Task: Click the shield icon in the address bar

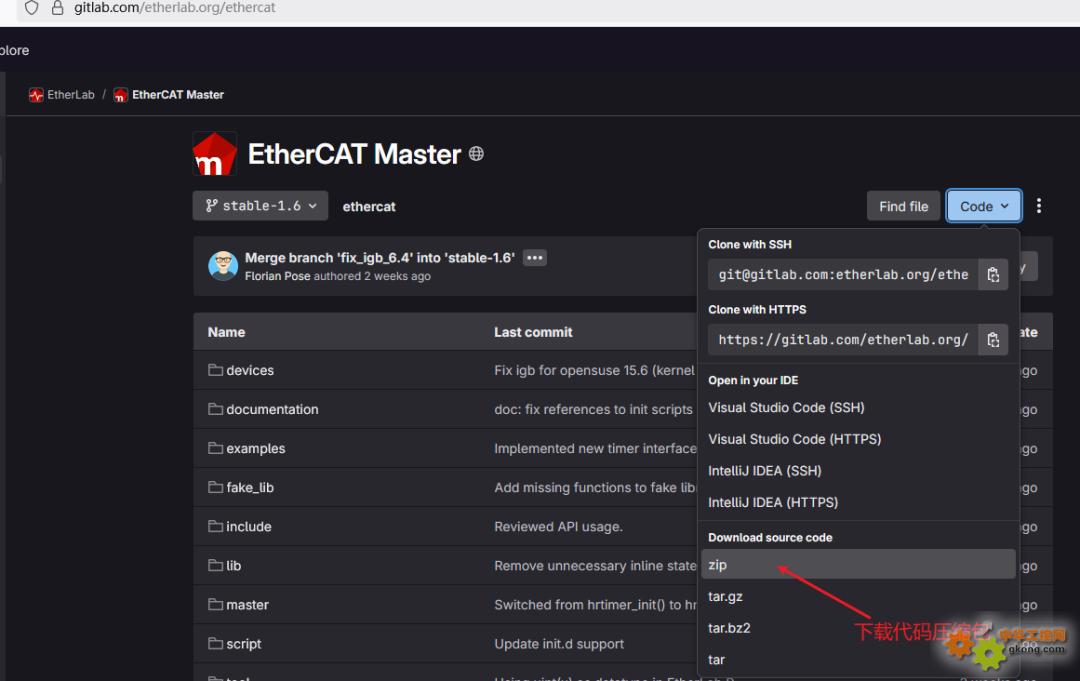Action: point(32,8)
